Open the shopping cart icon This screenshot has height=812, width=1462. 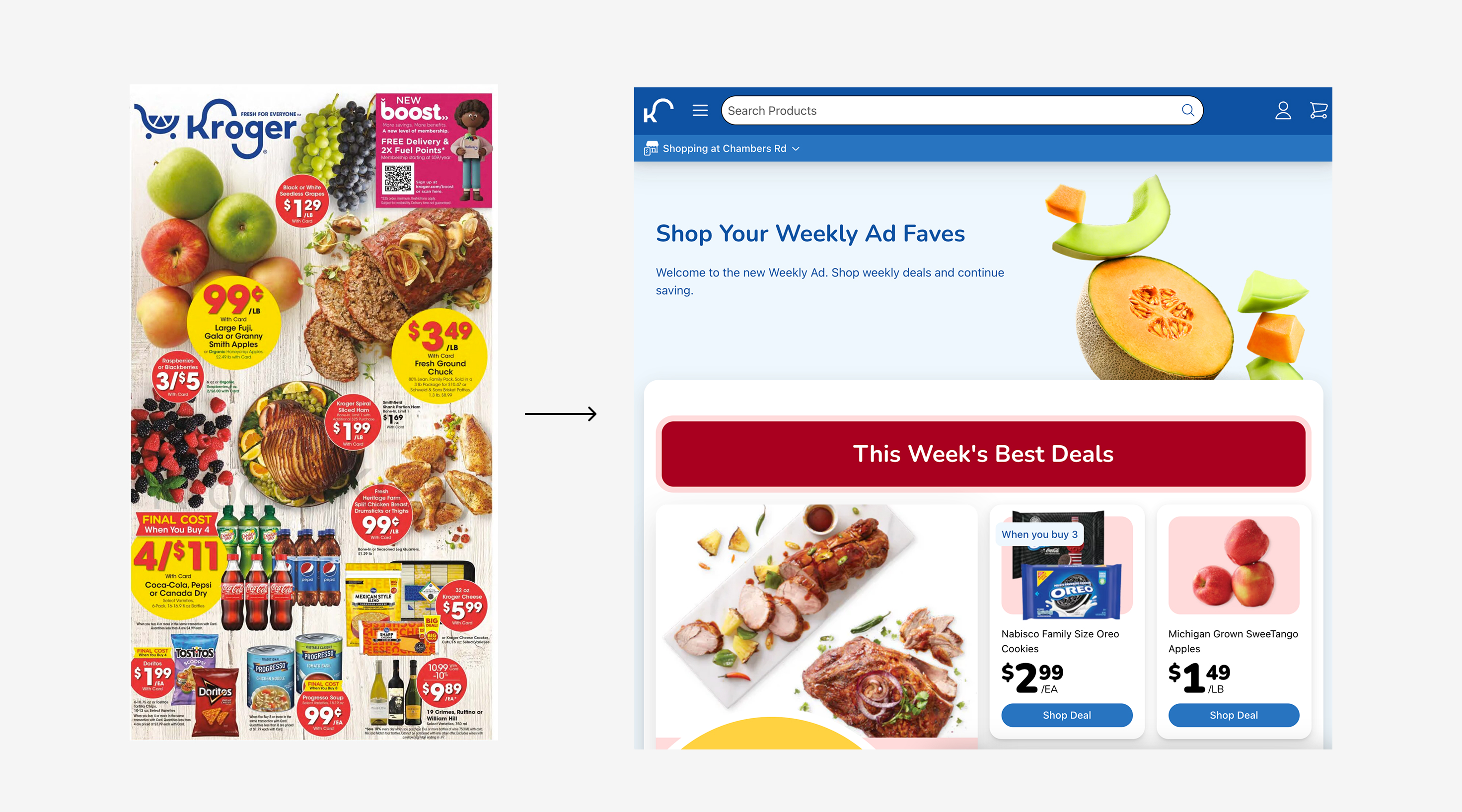pos(1318,111)
